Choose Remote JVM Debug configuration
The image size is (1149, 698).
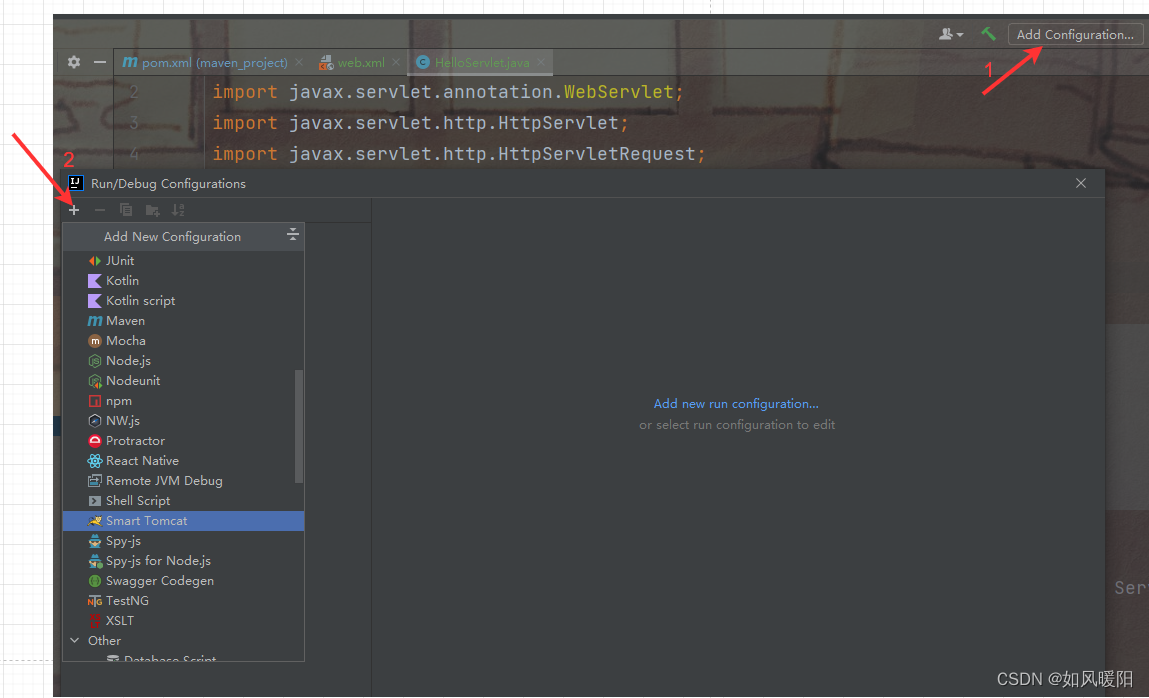pyautogui.click(x=183, y=480)
